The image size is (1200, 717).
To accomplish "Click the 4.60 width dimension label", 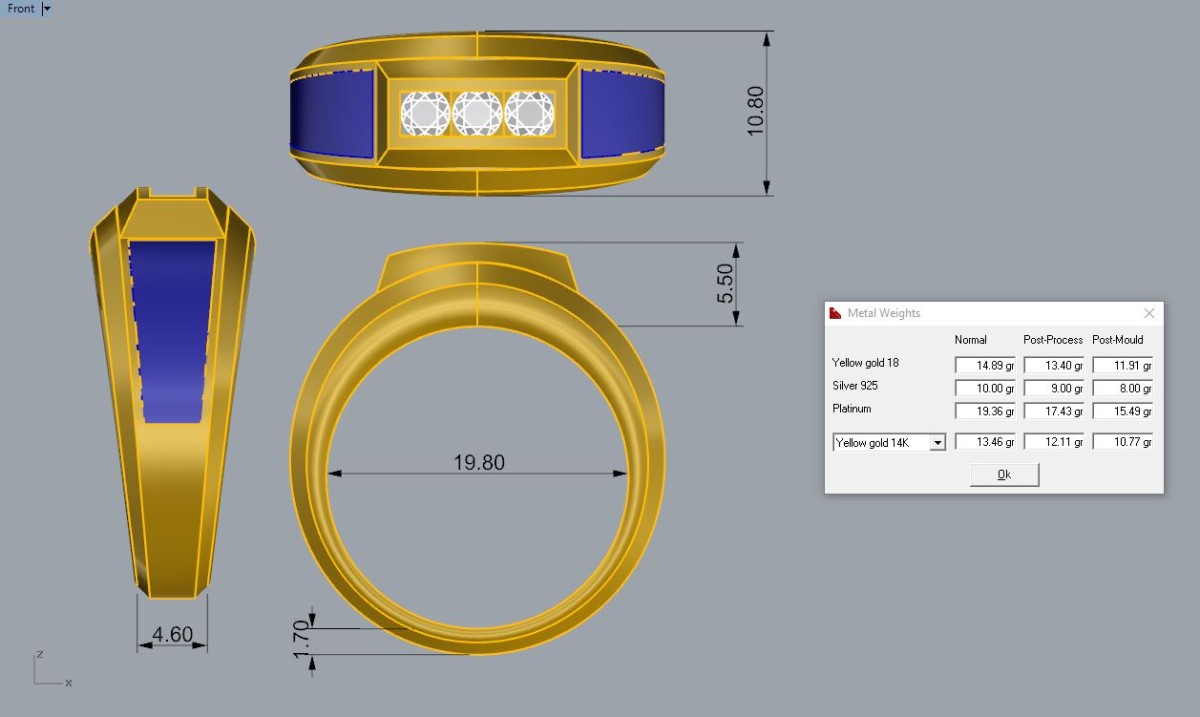I will pos(172,634).
